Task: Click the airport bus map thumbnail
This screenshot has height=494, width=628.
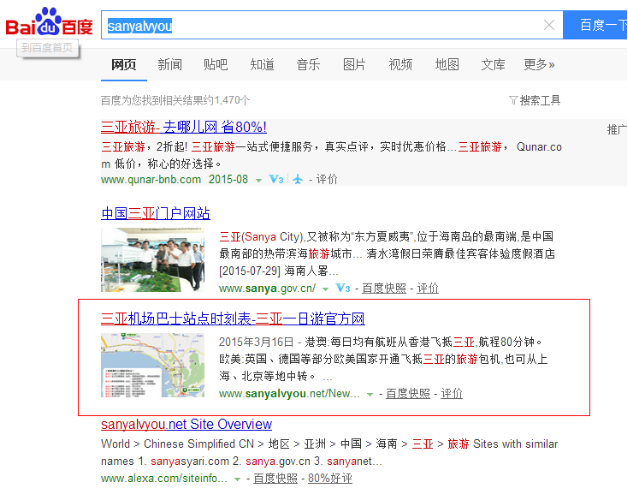Action: (x=153, y=365)
